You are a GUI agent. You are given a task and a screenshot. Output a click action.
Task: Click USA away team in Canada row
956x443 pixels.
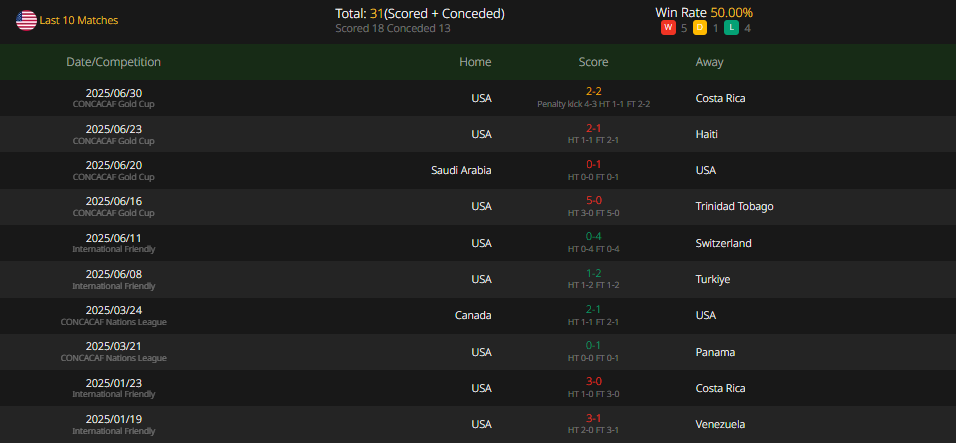click(705, 315)
